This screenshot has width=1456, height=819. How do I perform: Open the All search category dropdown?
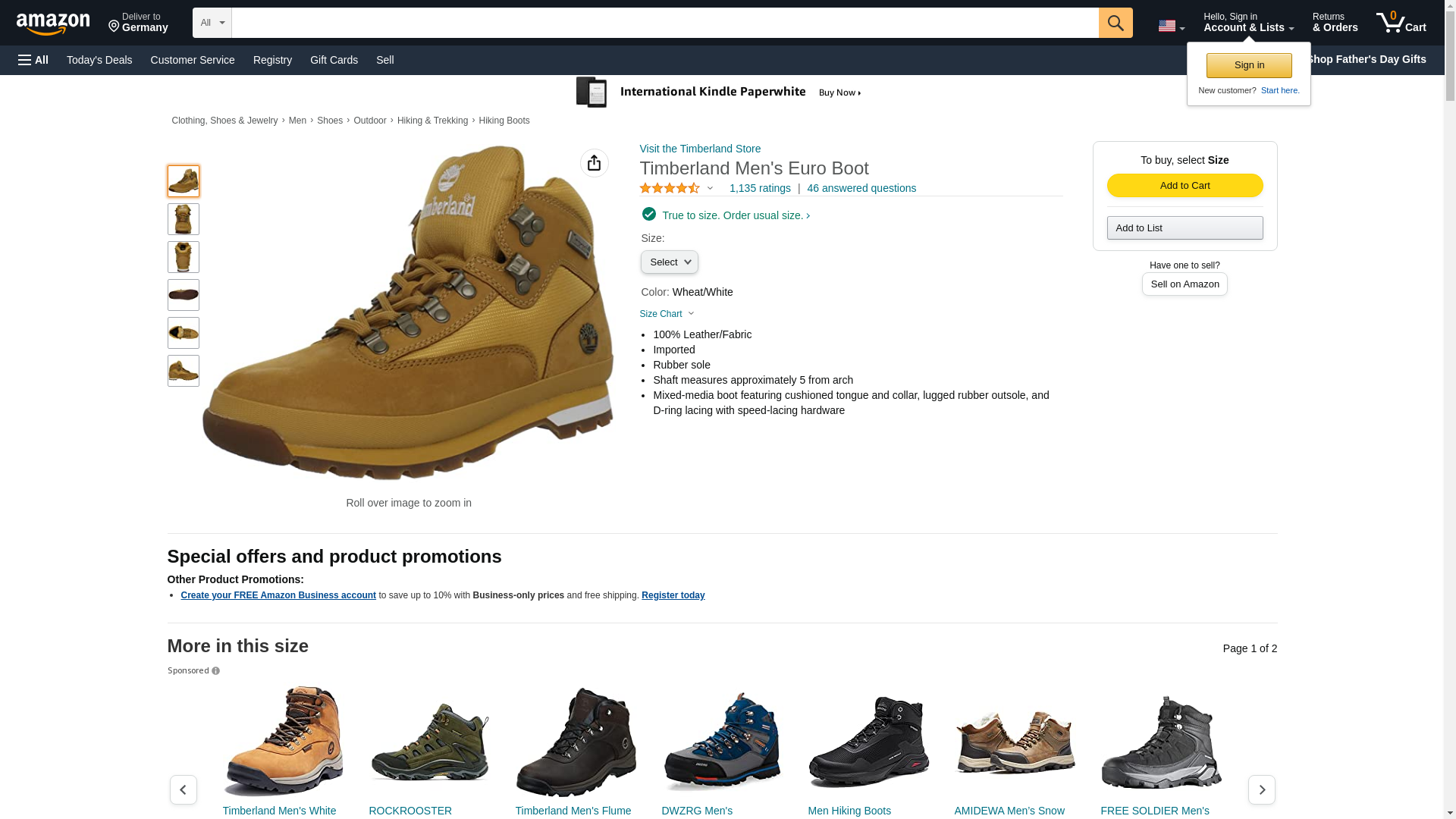click(212, 23)
